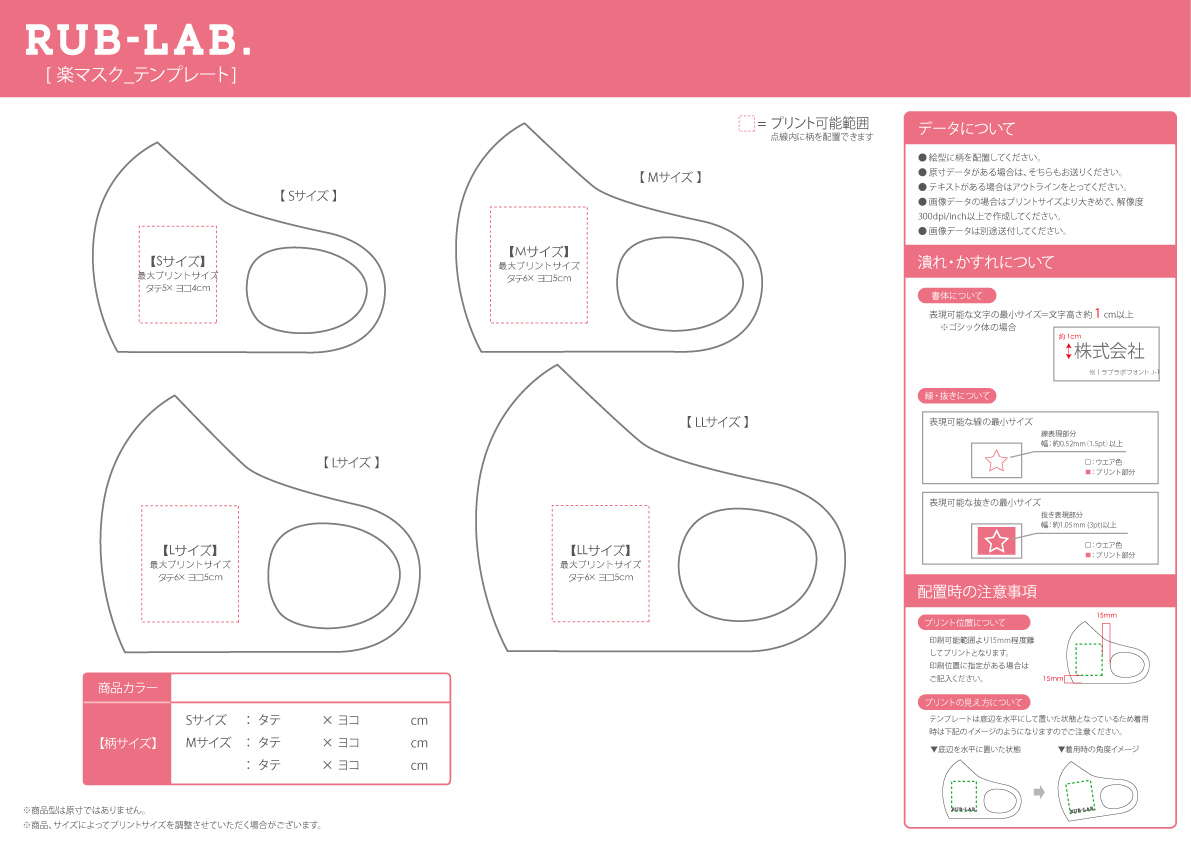
Task: Click the データについて section header
Action: point(1039,128)
